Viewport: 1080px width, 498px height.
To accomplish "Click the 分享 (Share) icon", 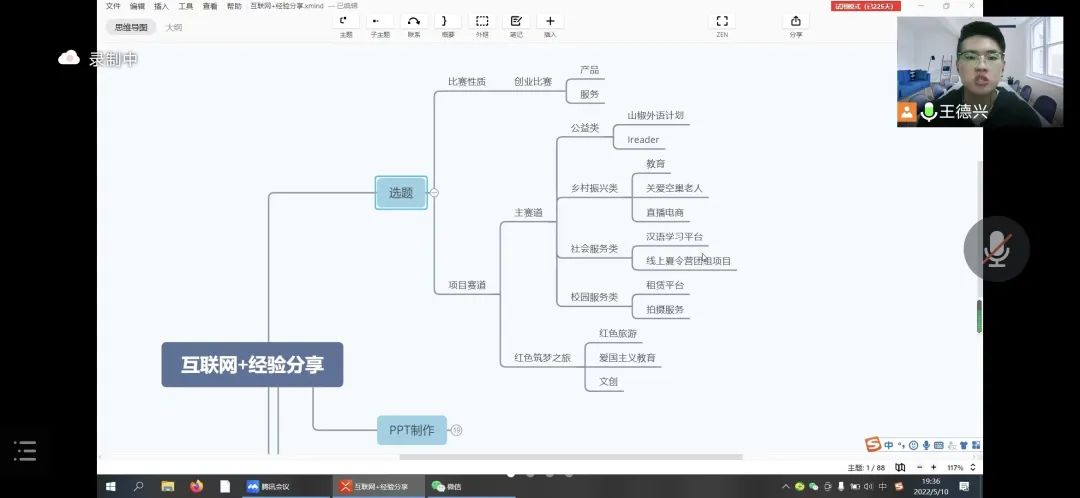I will [x=796, y=21].
